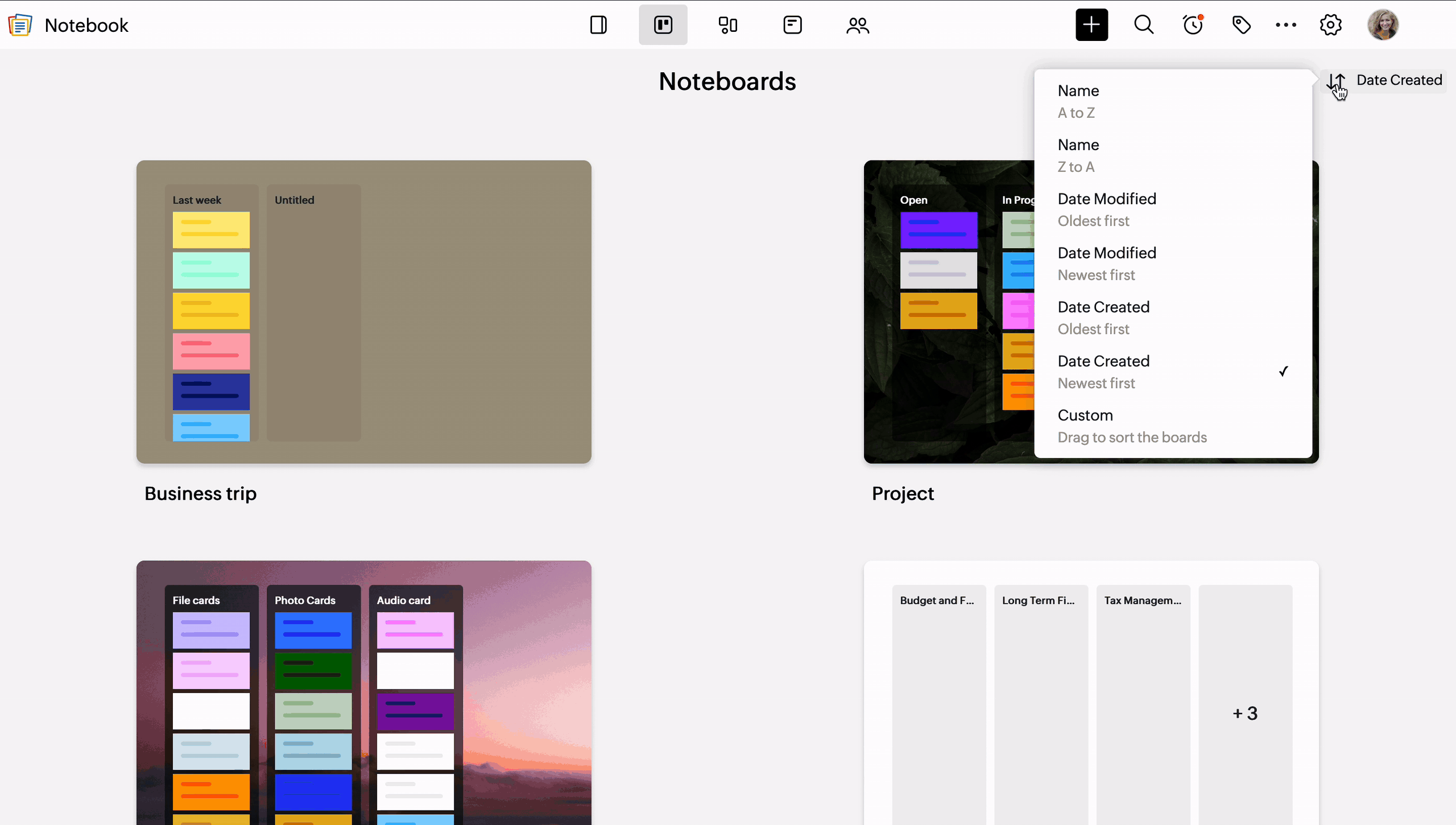The height and width of the screenshot is (825, 1456).
Task: Open the tags icon
Action: click(1241, 25)
